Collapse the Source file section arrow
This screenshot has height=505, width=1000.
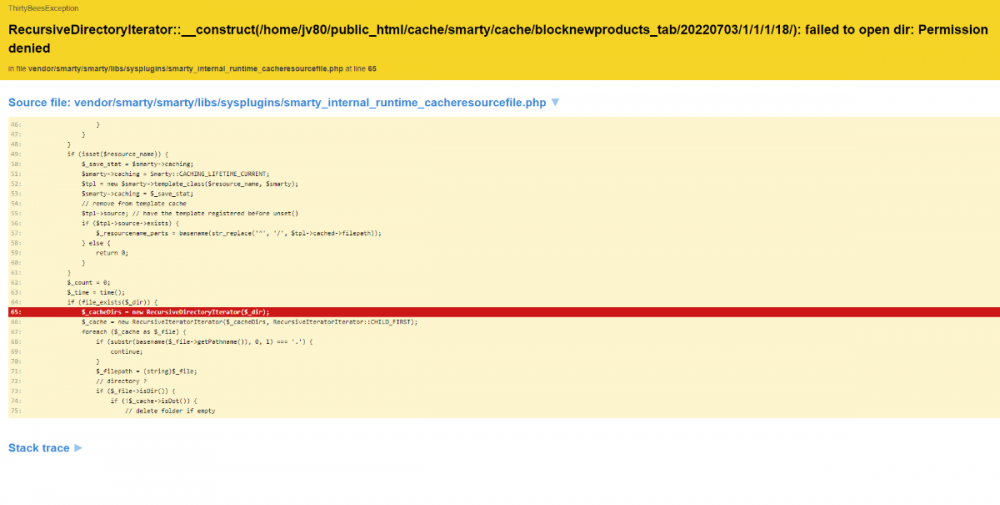pos(555,103)
